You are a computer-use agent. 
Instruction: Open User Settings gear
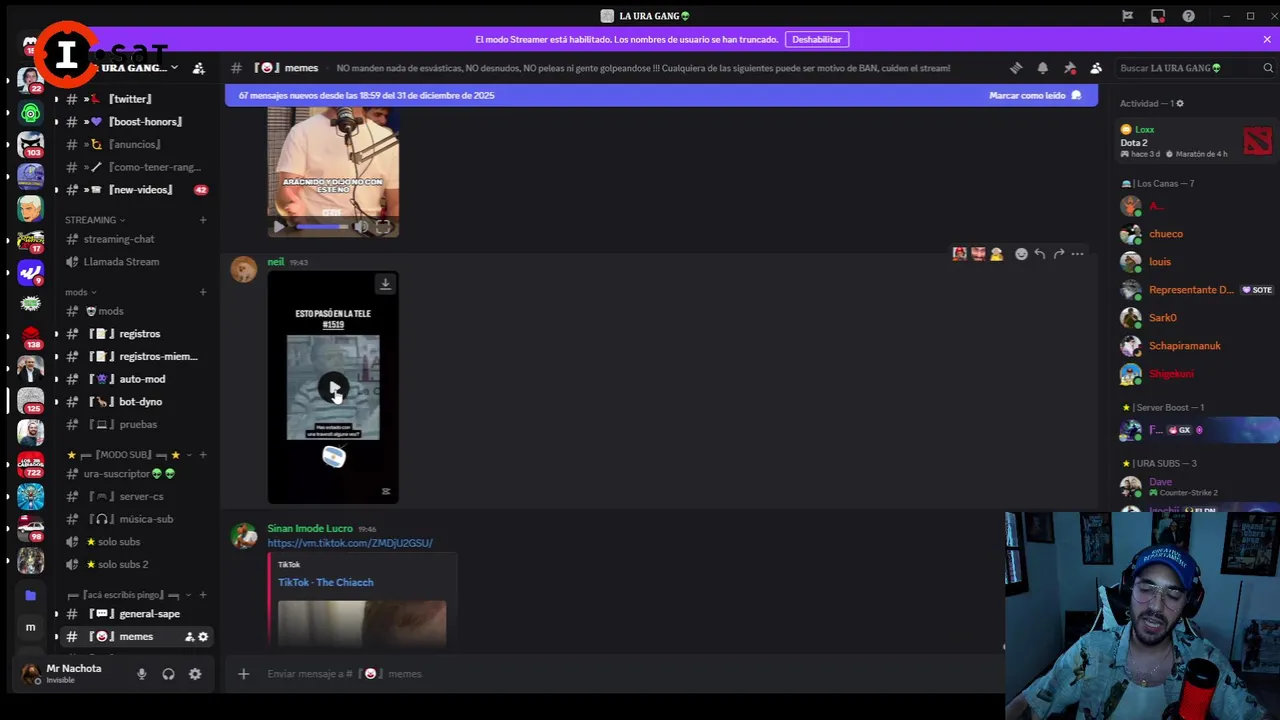pyautogui.click(x=195, y=674)
